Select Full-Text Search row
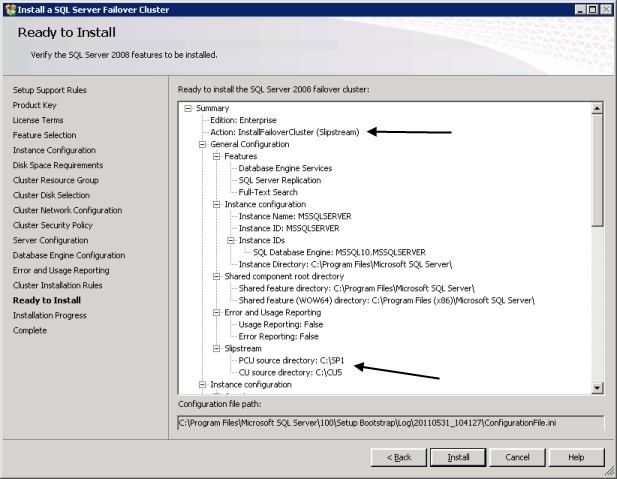This screenshot has height=479, width=617. (268, 192)
